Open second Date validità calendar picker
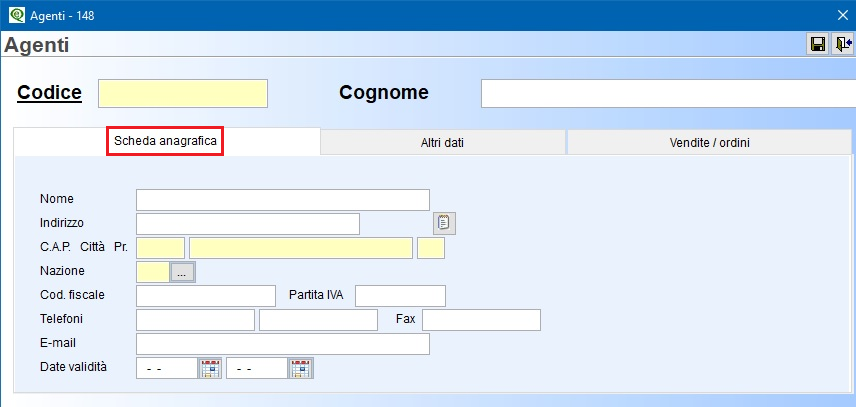The height and width of the screenshot is (407, 856). [x=301, y=368]
